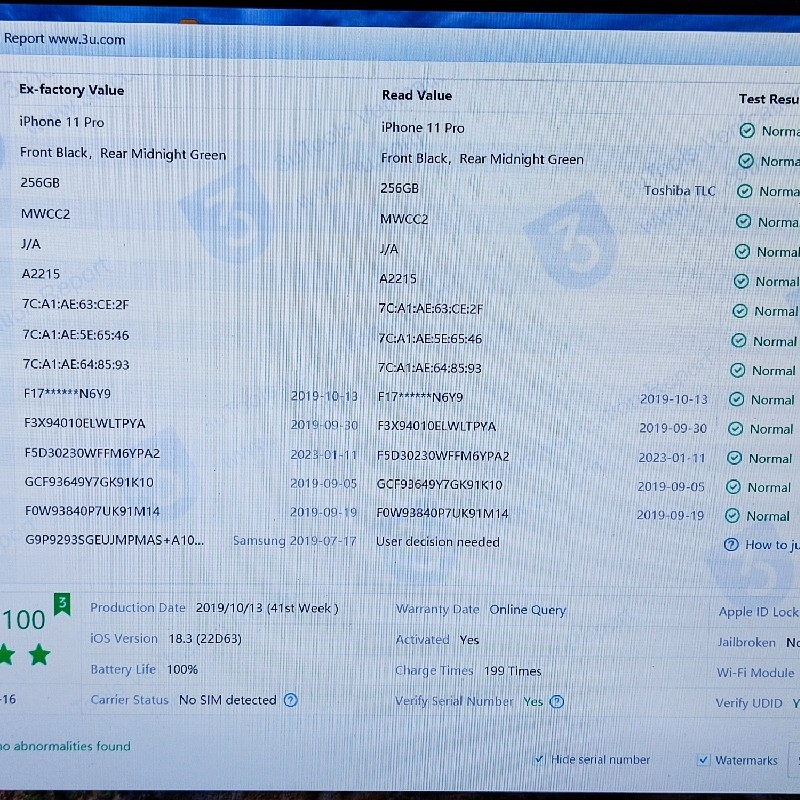800x800 pixels.
Task: Click Production Date 2019/10/13 (41st Week) value
Action: coord(267,608)
